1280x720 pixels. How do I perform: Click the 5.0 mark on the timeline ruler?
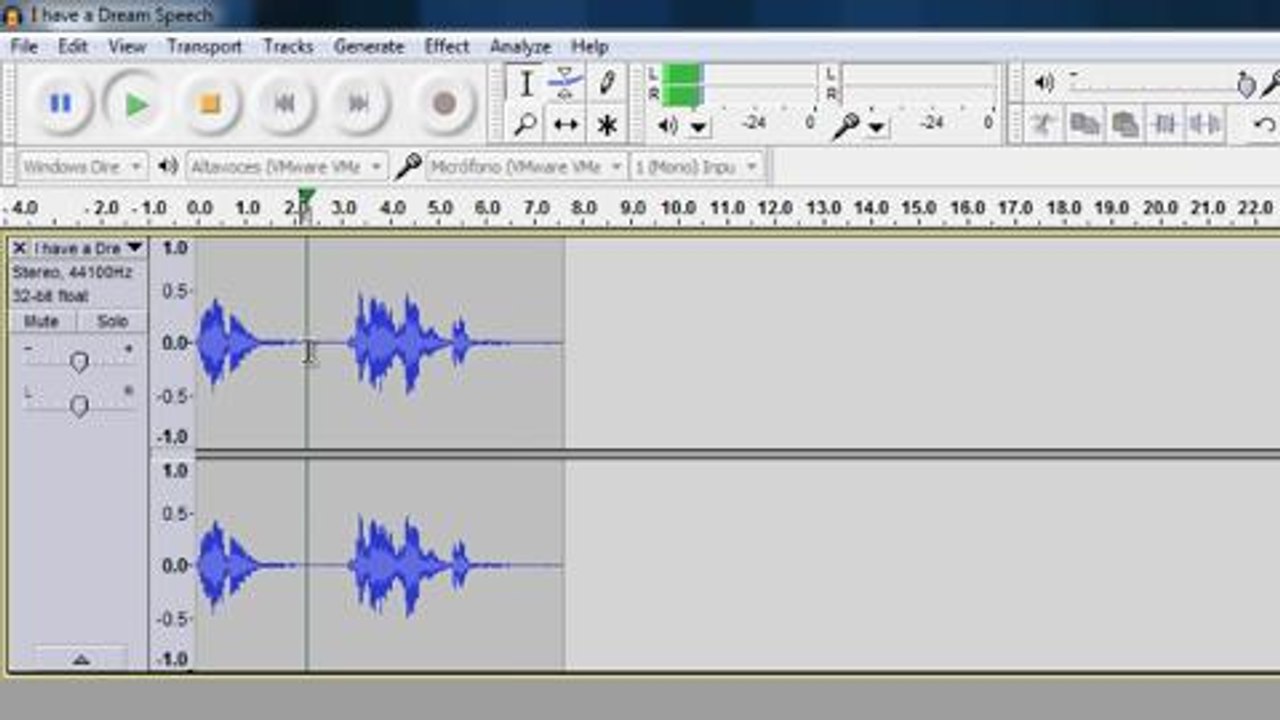tap(440, 207)
